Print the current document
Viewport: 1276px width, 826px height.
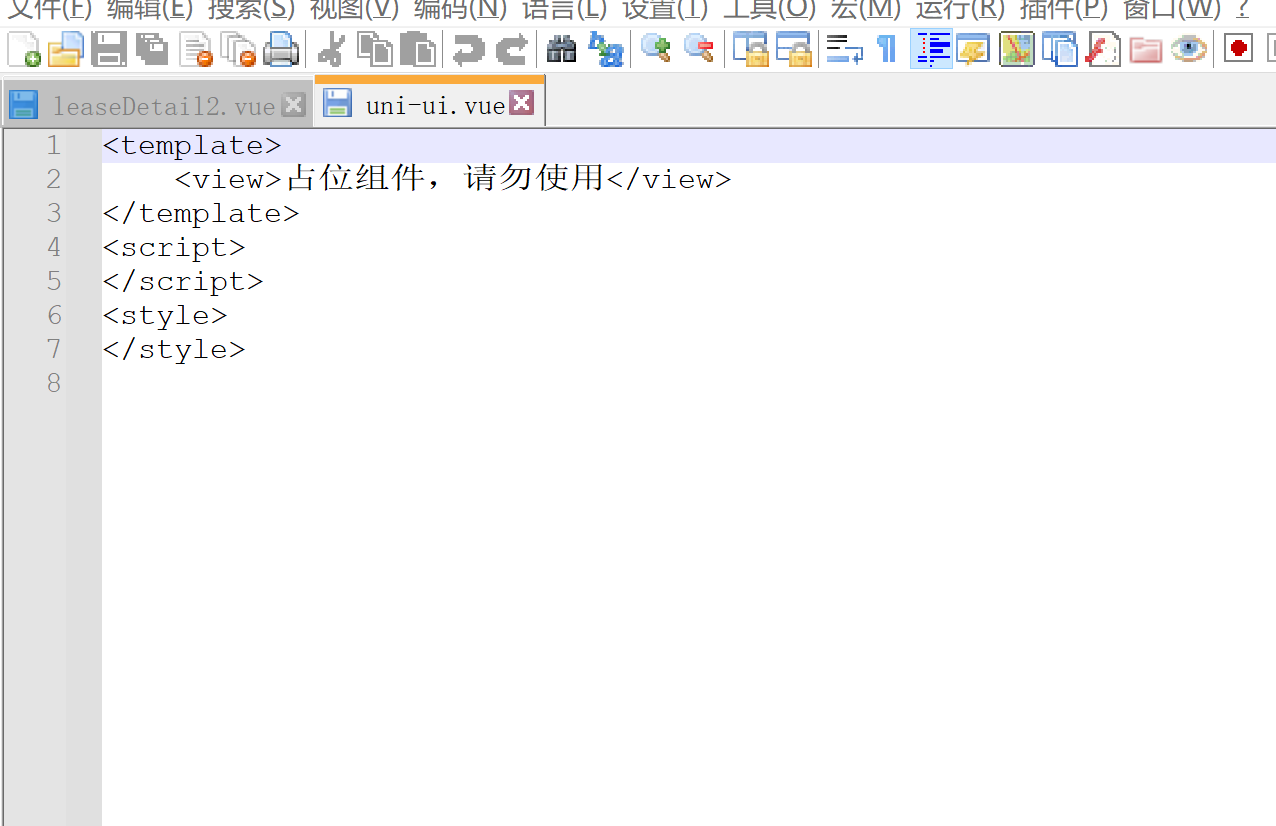281,49
